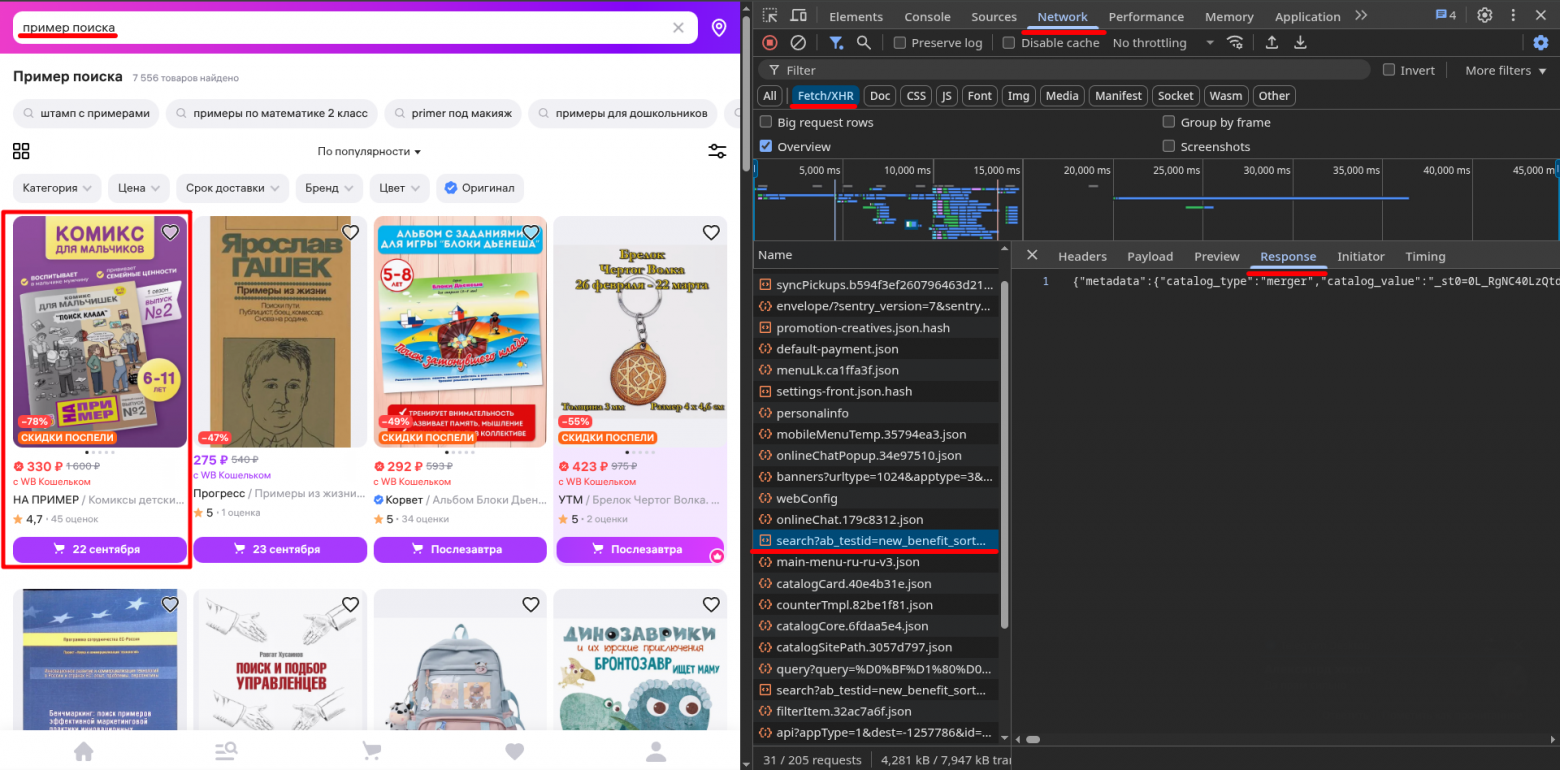Select the Doc request type filter
The image size is (1560, 770).
(879, 96)
